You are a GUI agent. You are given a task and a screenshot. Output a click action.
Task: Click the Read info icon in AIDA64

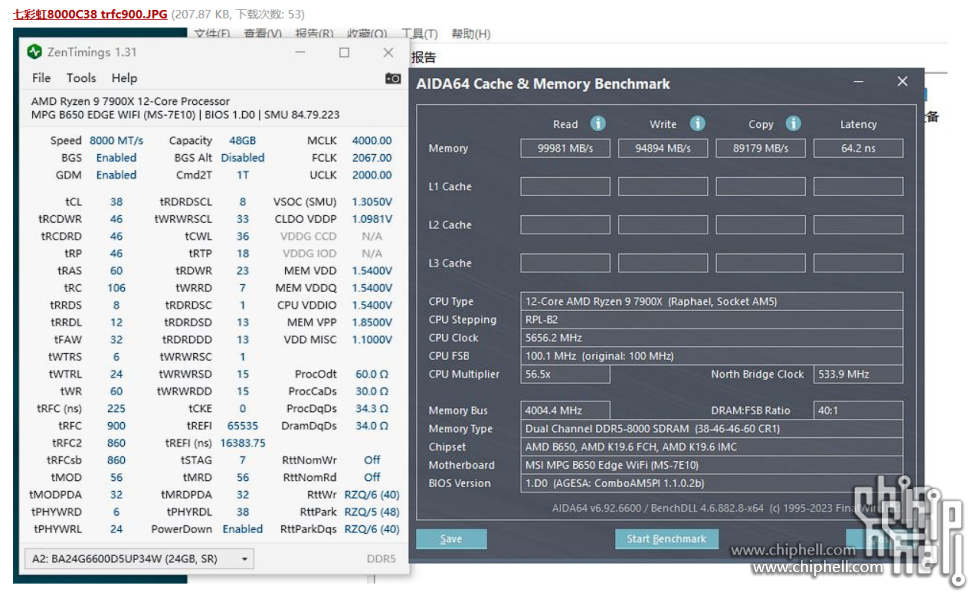click(598, 124)
